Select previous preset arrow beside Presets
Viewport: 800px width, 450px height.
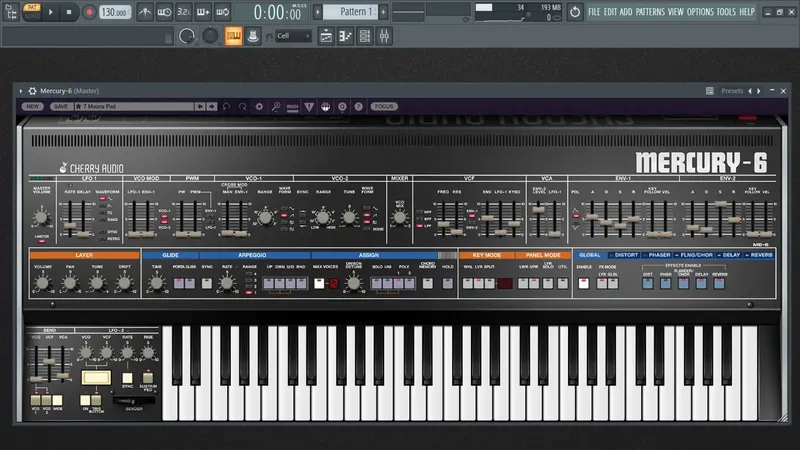(749, 91)
